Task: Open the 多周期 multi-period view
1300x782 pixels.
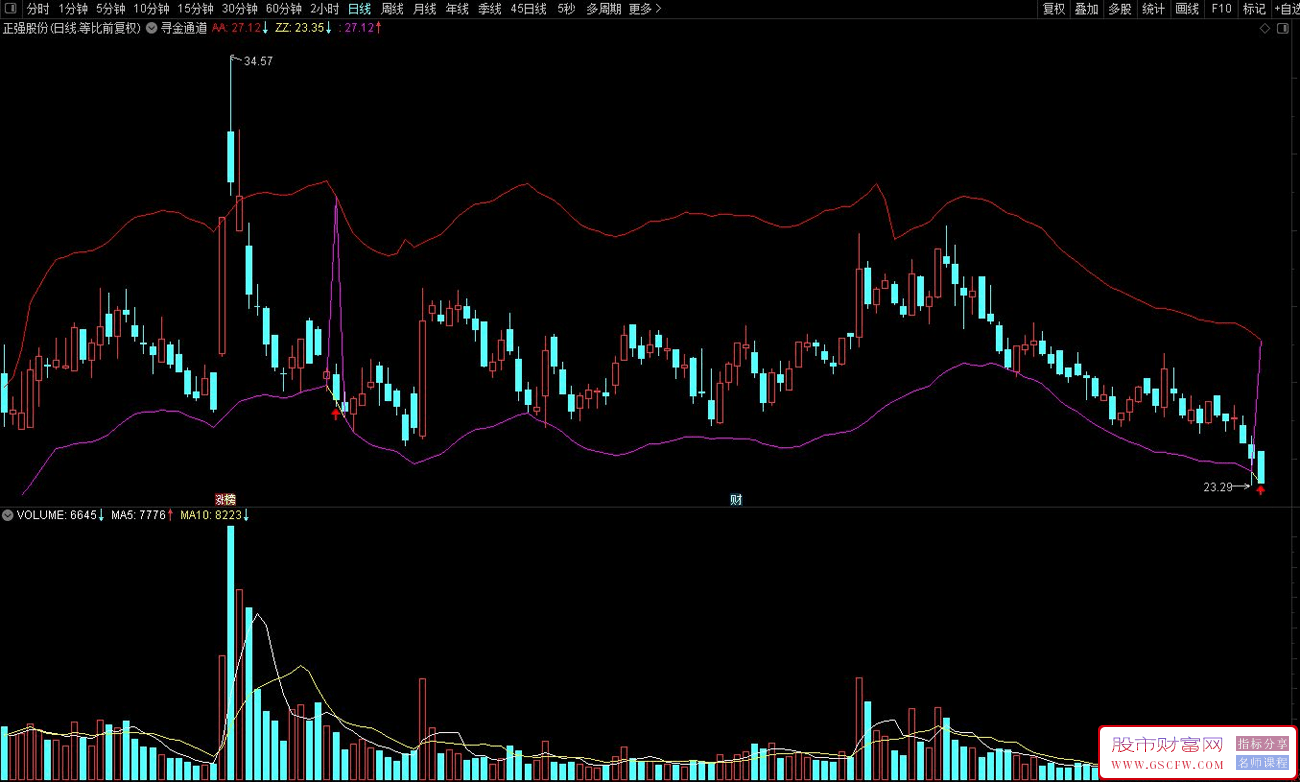Action: pos(603,9)
